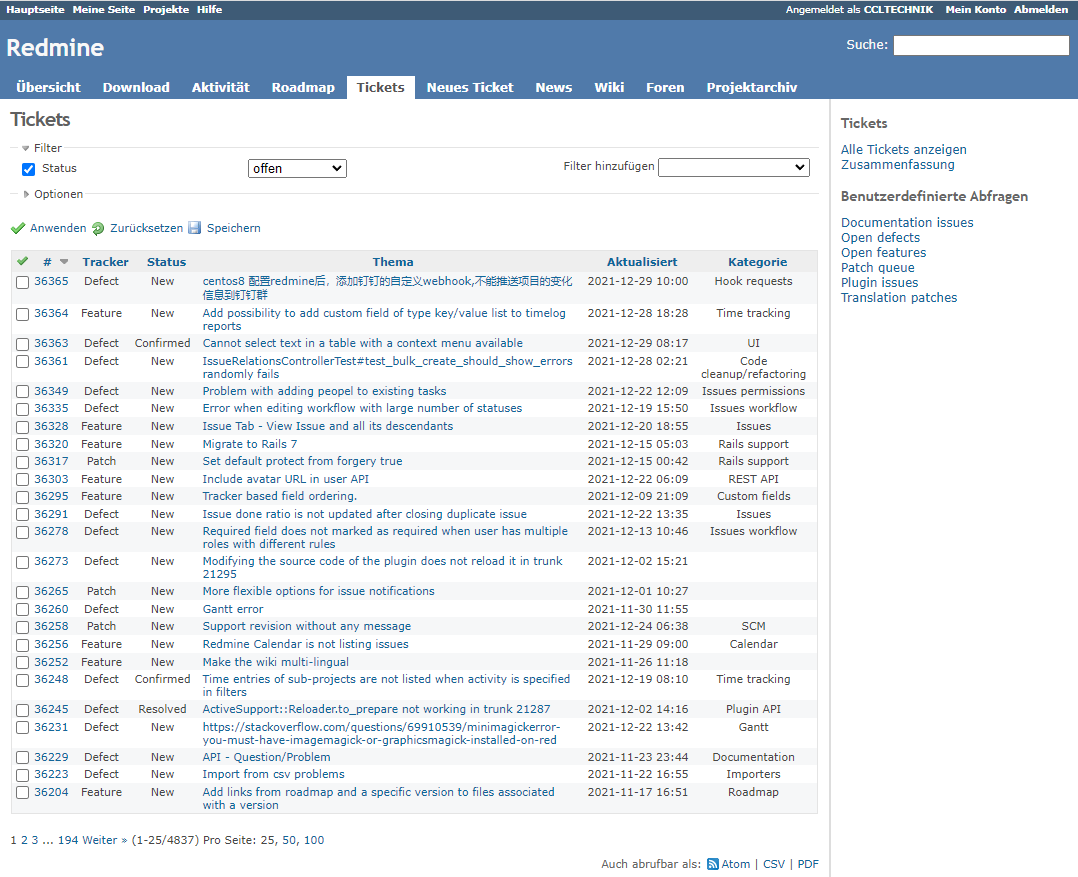Viewport: 1078px width, 877px height.
Task: Click the Speichern floppy disk icon
Action: [195, 228]
